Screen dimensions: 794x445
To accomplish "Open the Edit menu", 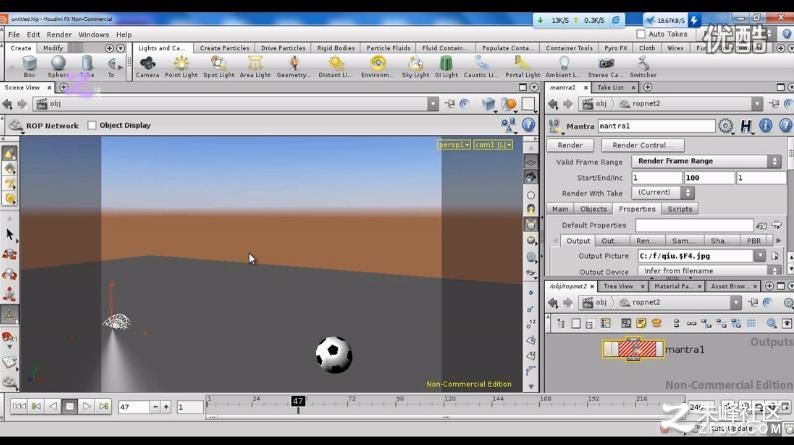I will tap(33, 34).
